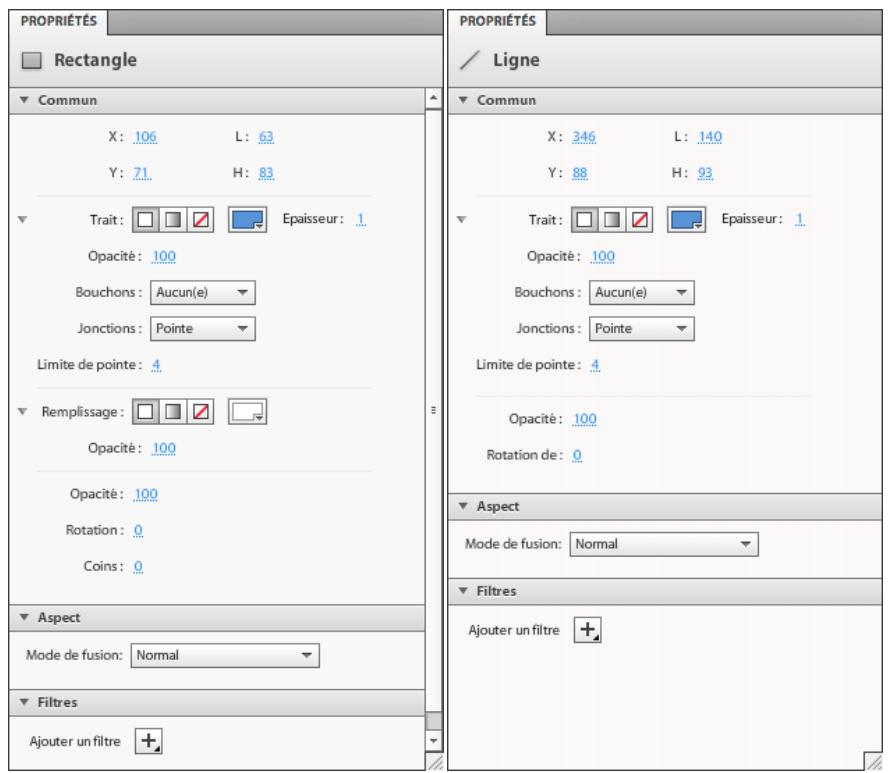The image size is (890, 773).
Task: Open blue stroke color picker for Rectangle
Action: 247,220
